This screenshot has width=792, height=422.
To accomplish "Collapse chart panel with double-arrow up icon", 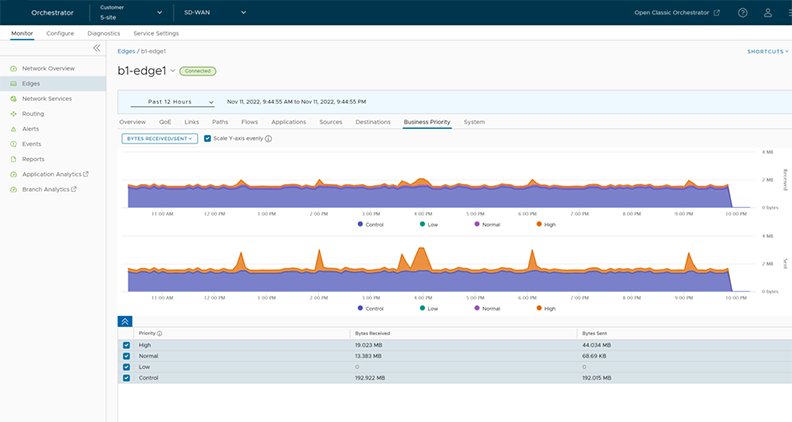I will click(x=125, y=321).
